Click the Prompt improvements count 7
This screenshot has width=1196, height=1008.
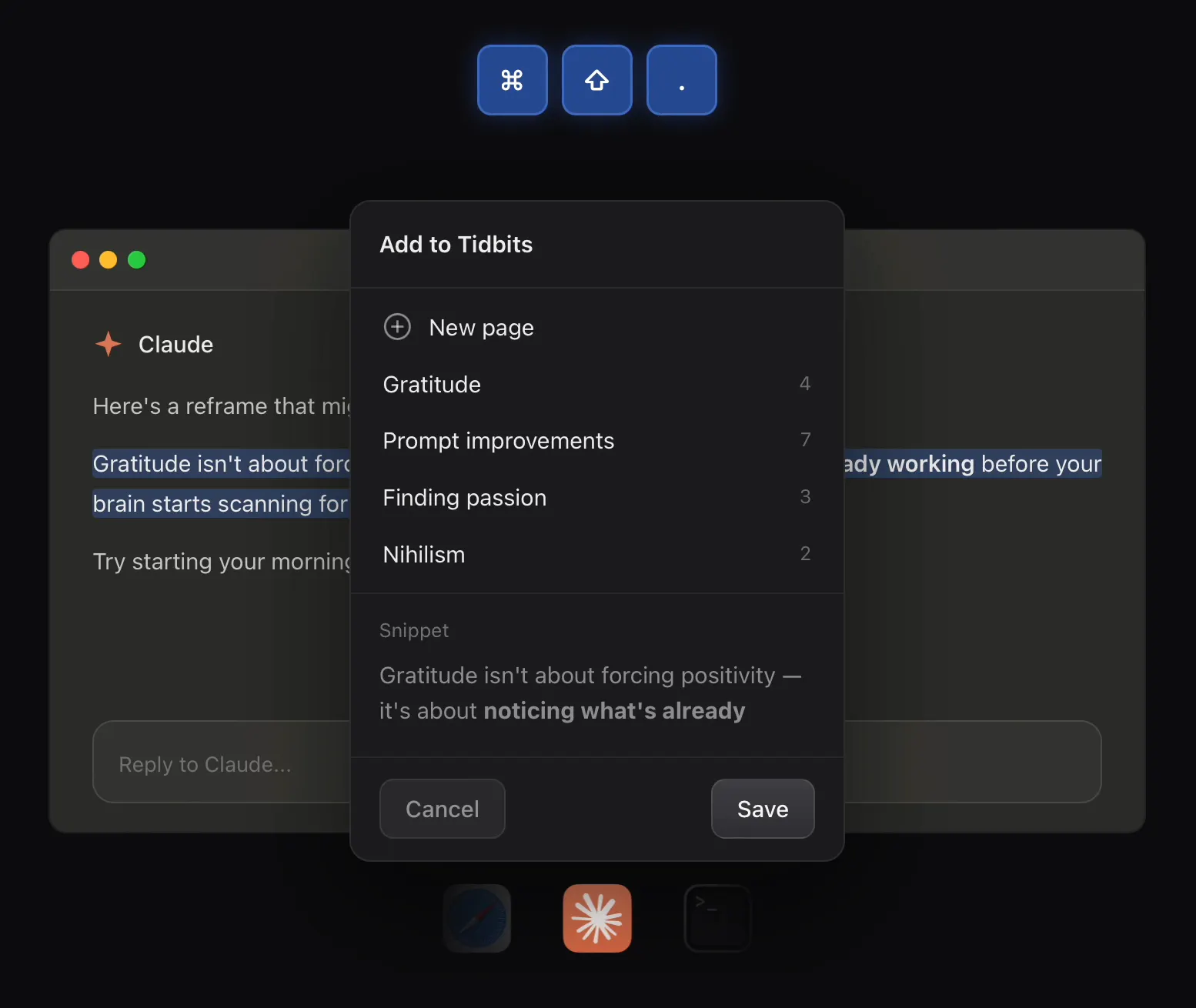pyautogui.click(x=805, y=439)
